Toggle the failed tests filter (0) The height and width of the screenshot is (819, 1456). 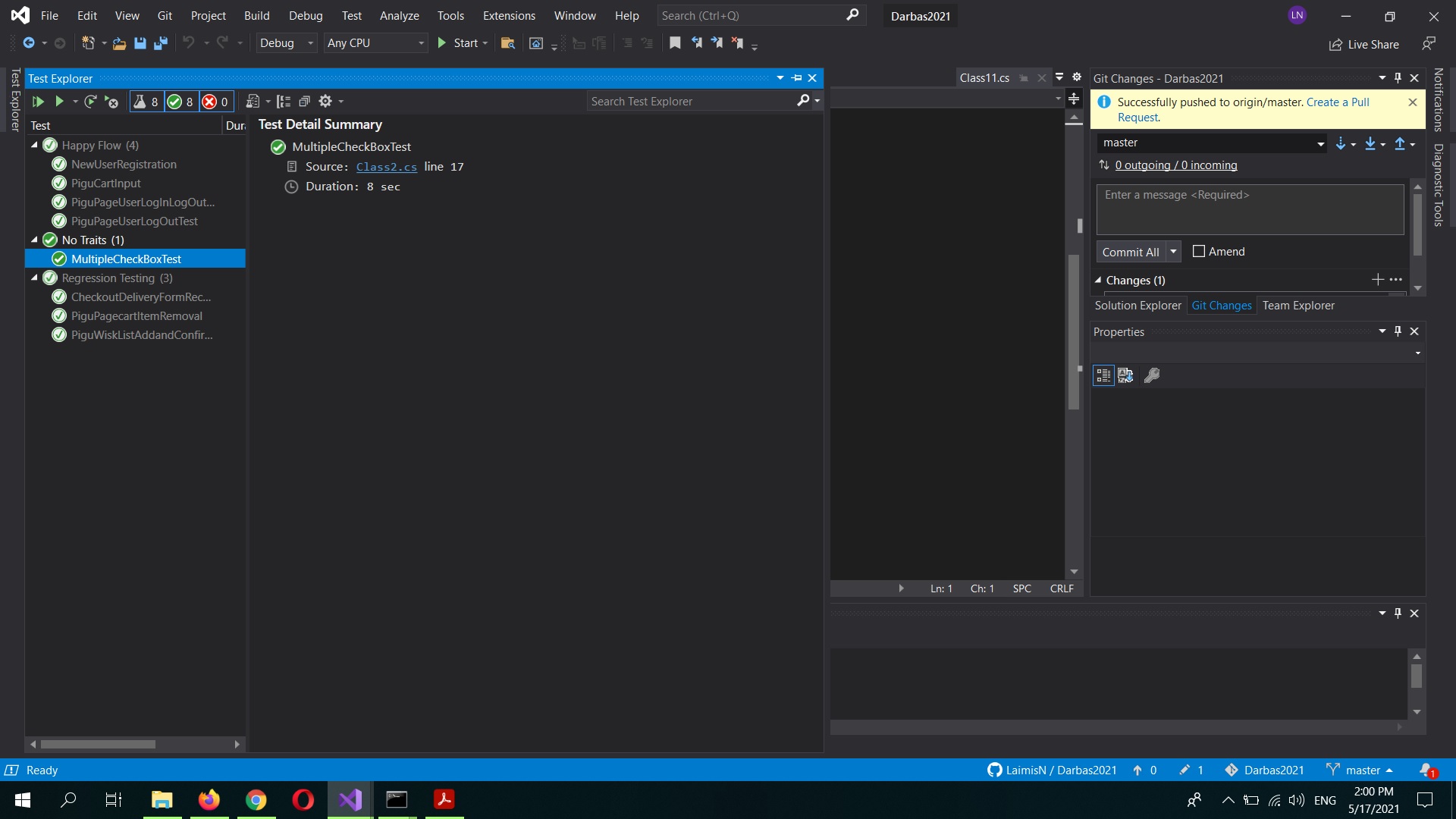(216, 102)
